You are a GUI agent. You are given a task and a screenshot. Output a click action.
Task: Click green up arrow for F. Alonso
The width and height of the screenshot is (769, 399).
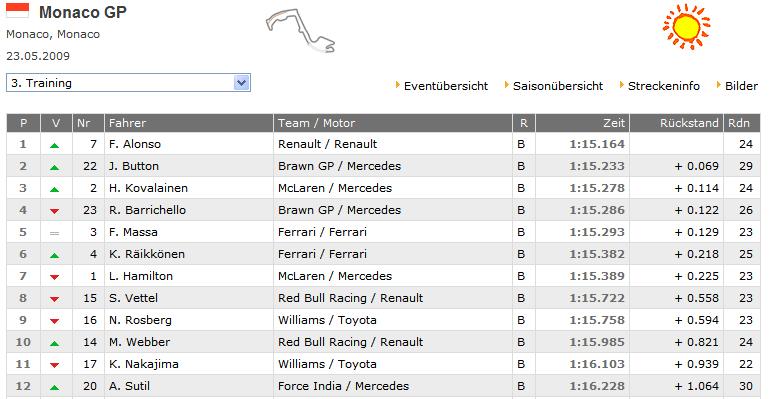(54, 145)
